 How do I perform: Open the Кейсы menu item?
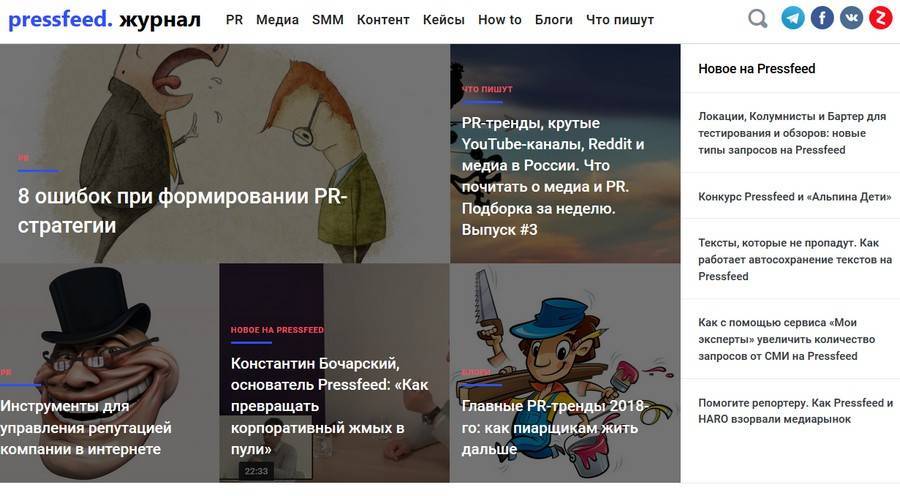click(444, 20)
